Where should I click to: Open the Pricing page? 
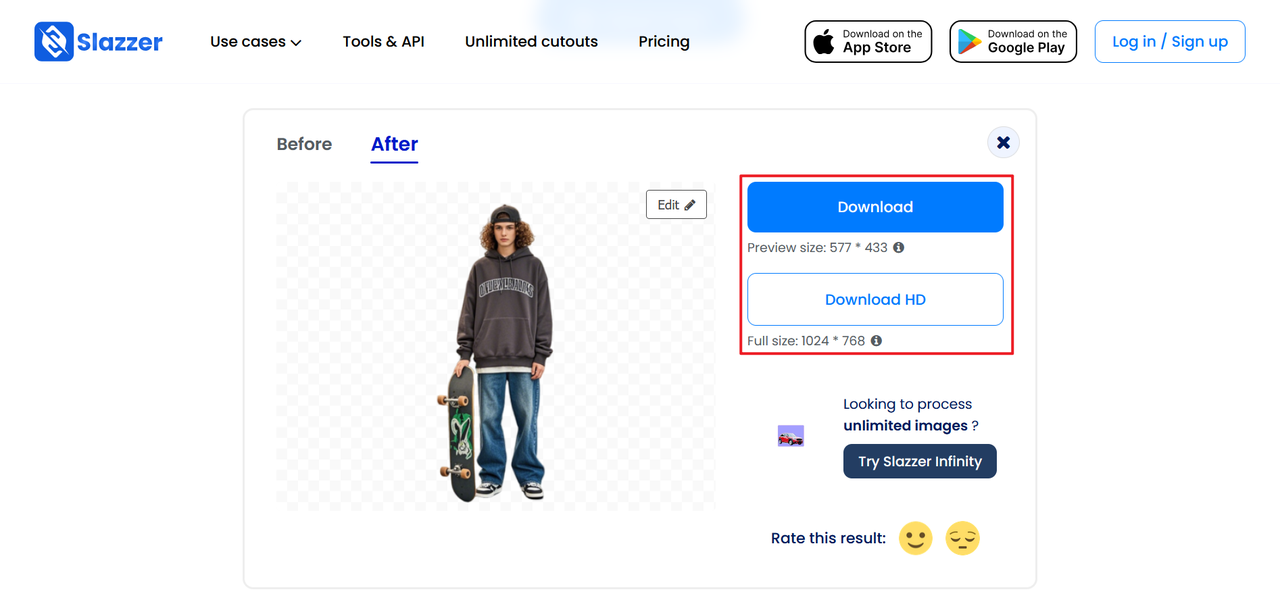pyautogui.click(x=664, y=42)
